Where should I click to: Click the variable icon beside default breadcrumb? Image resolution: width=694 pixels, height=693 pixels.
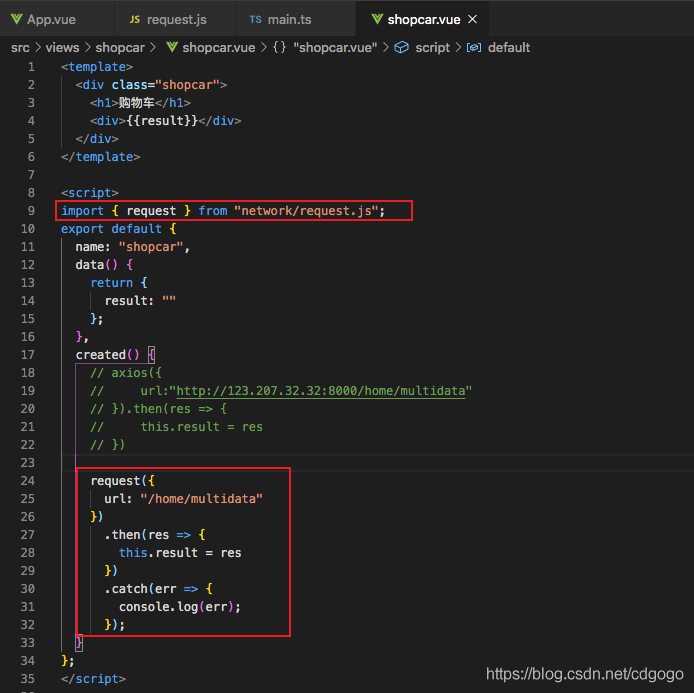474,47
